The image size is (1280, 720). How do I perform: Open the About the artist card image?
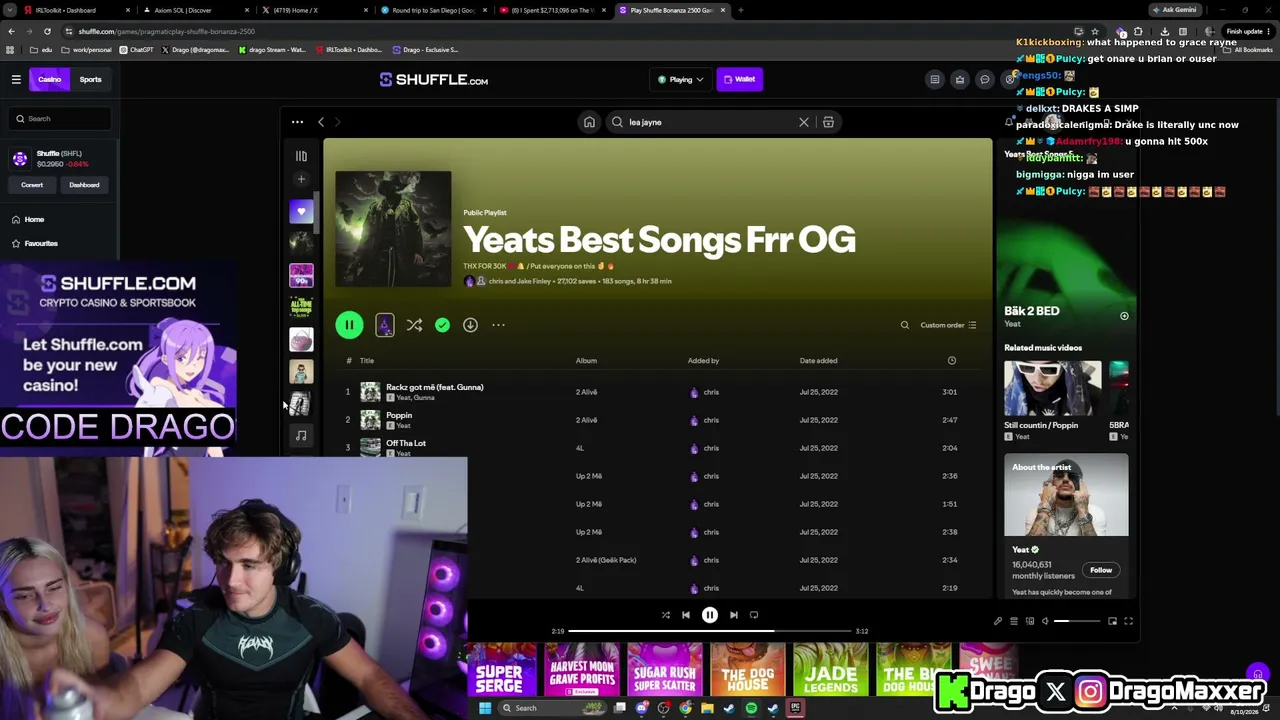tap(1066, 495)
